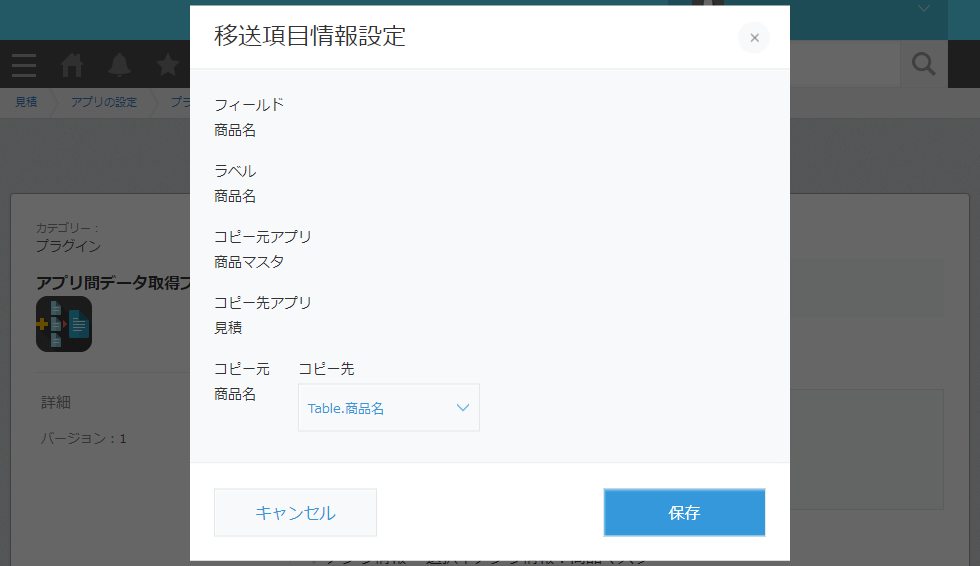The width and height of the screenshot is (980, 566).
Task: Expand the top-right header chevron
Action: (924, 8)
